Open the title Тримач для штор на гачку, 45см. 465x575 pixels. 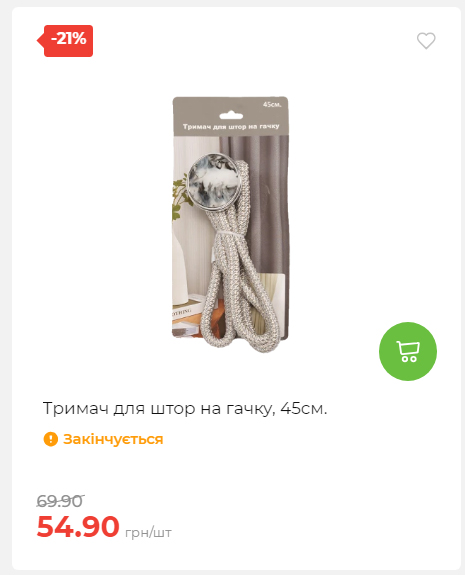[x=185, y=408]
